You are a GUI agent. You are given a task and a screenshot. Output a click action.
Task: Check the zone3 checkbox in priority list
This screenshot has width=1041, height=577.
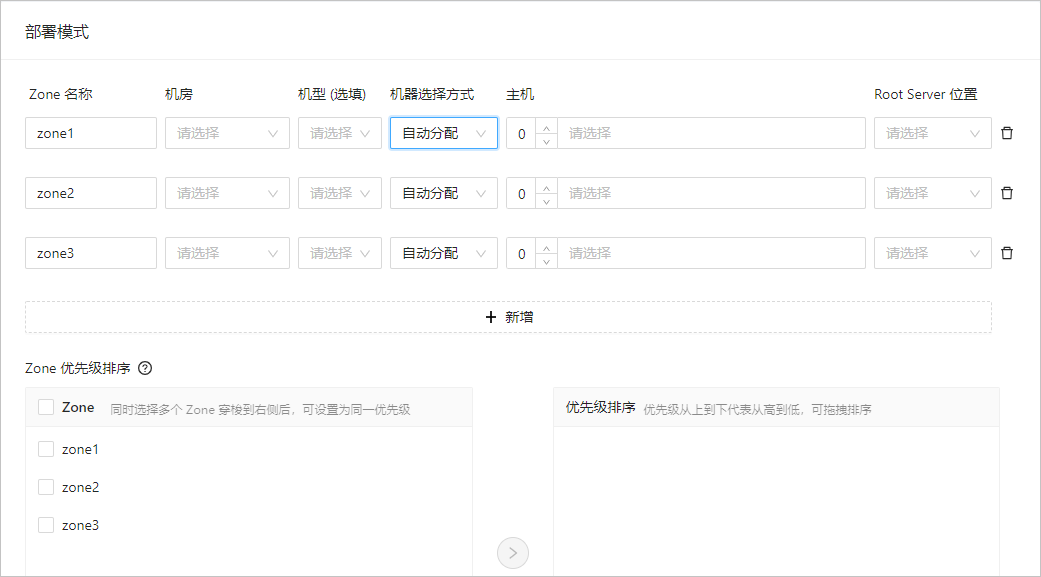(x=46, y=525)
